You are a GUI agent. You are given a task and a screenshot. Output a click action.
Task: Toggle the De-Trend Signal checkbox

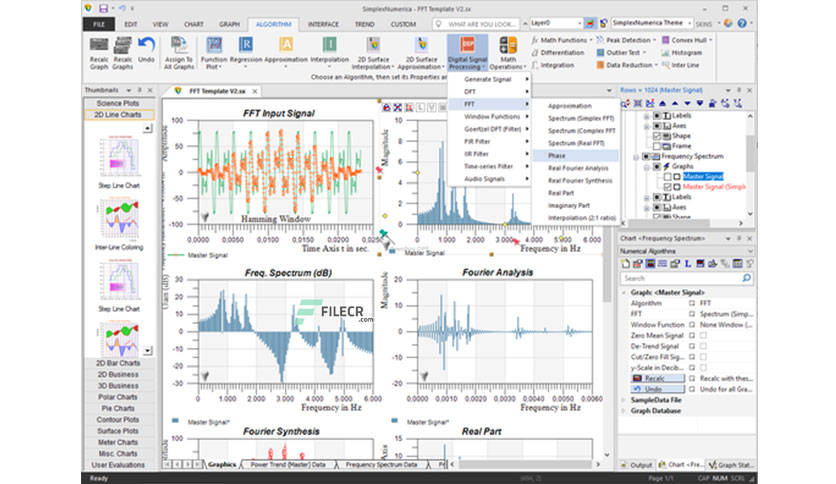(x=703, y=346)
